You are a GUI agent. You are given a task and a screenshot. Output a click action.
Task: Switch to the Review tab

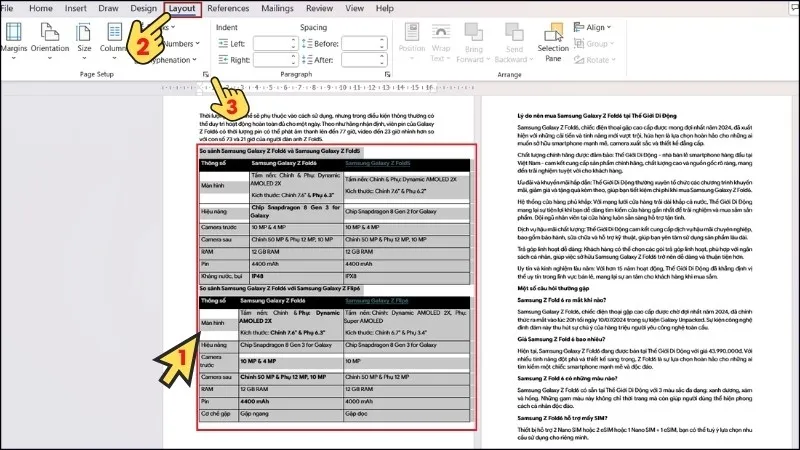click(x=319, y=8)
